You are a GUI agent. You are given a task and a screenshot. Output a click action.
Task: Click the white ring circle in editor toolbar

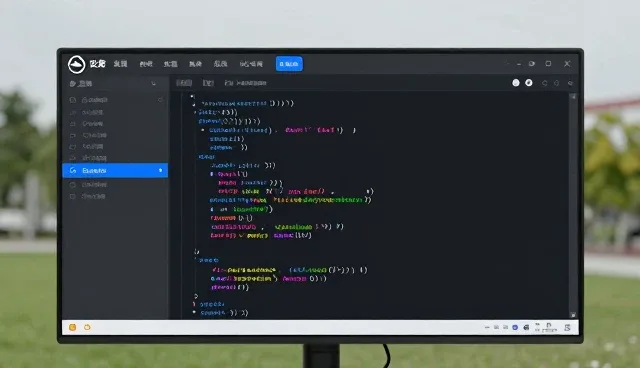(x=529, y=83)
